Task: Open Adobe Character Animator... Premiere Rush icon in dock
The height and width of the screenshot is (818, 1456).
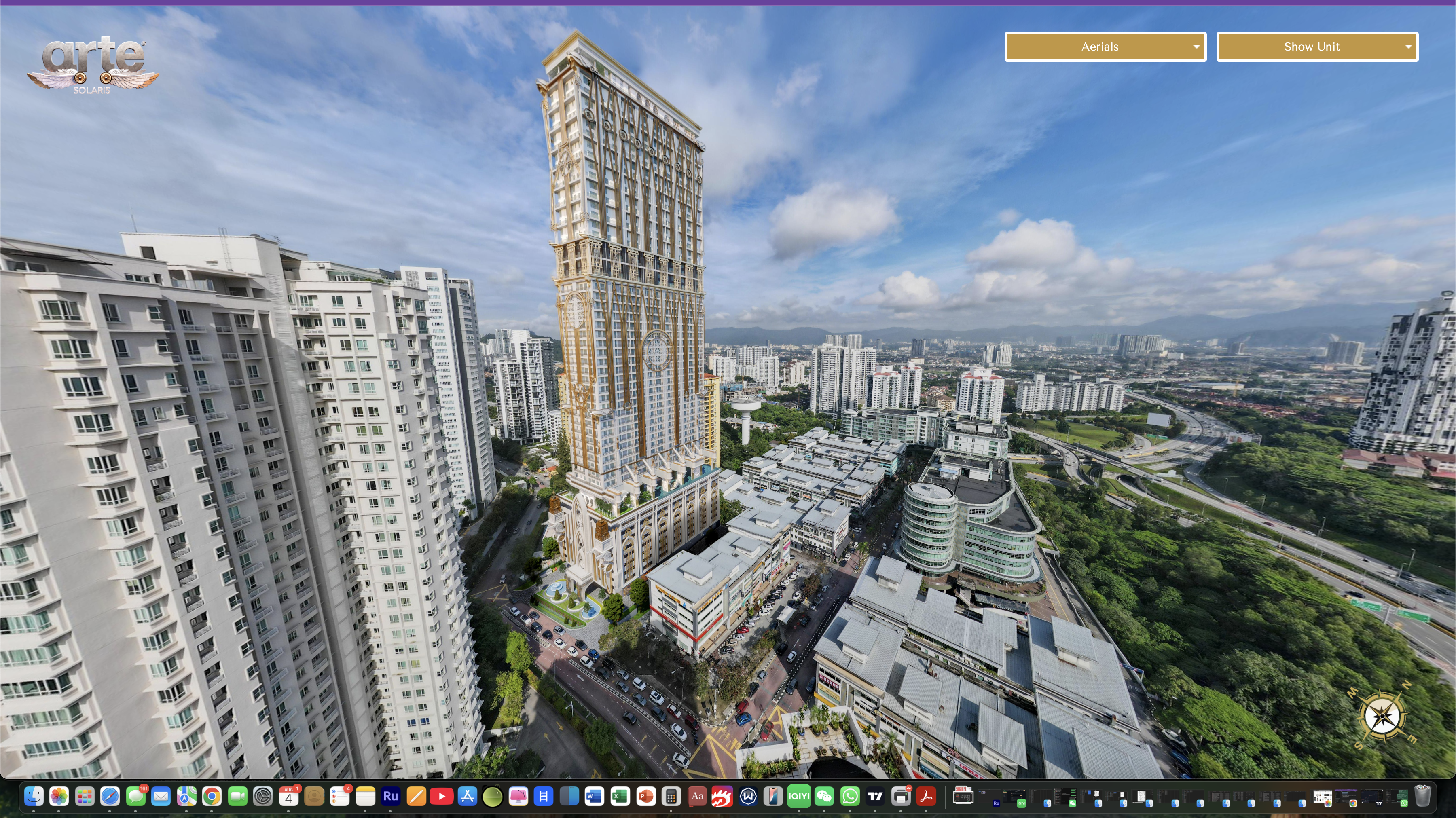Action: tap(391, 797)
